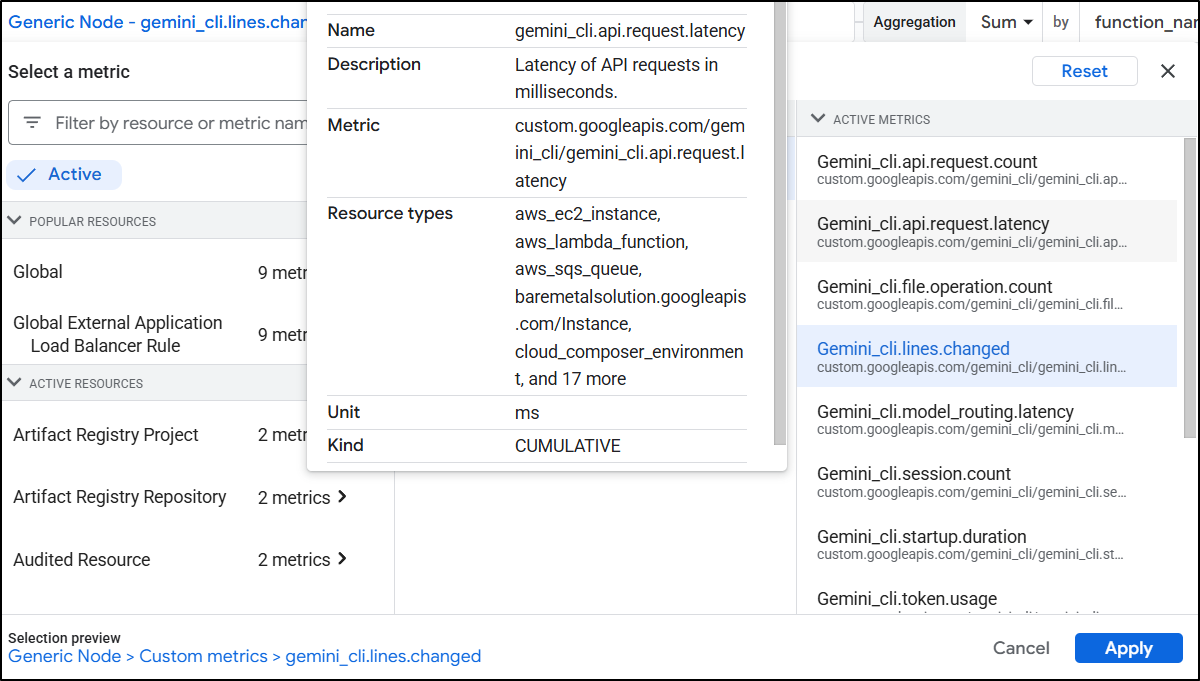Cancel the metric selection
Viewport: 1200px width, 681px height.
click(1021, 648)
